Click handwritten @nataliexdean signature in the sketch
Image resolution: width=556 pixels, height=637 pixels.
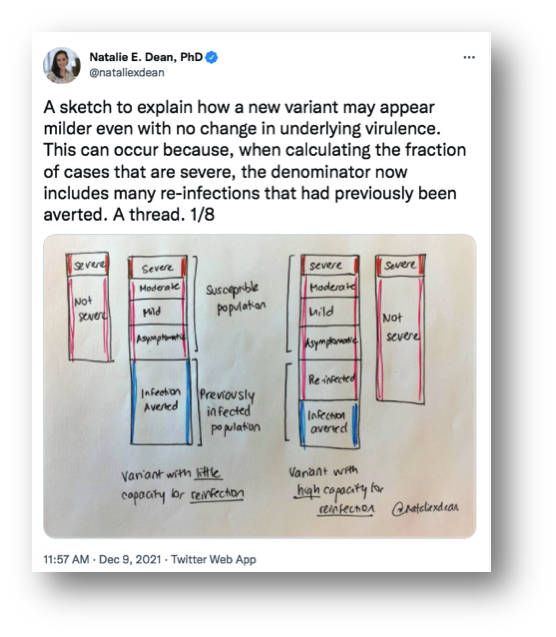tap(425, 508)
